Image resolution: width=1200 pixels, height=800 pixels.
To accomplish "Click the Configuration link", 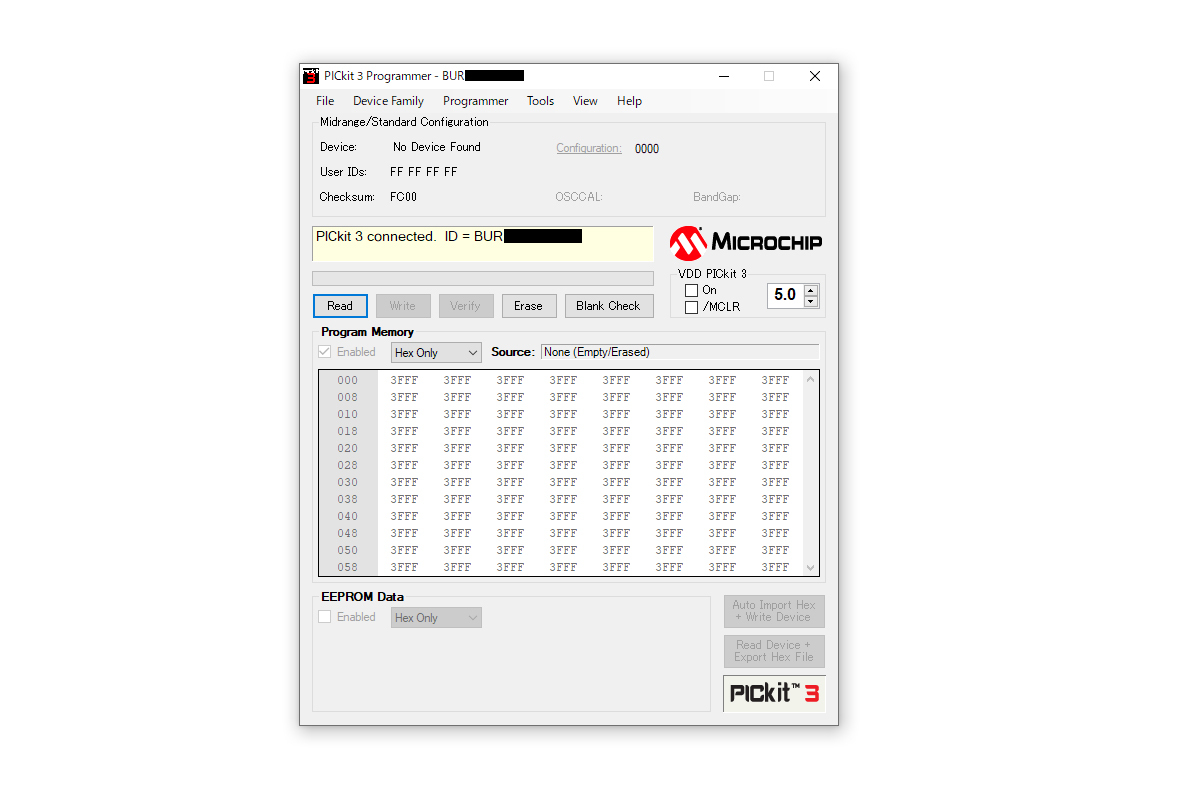I will 588,148.
